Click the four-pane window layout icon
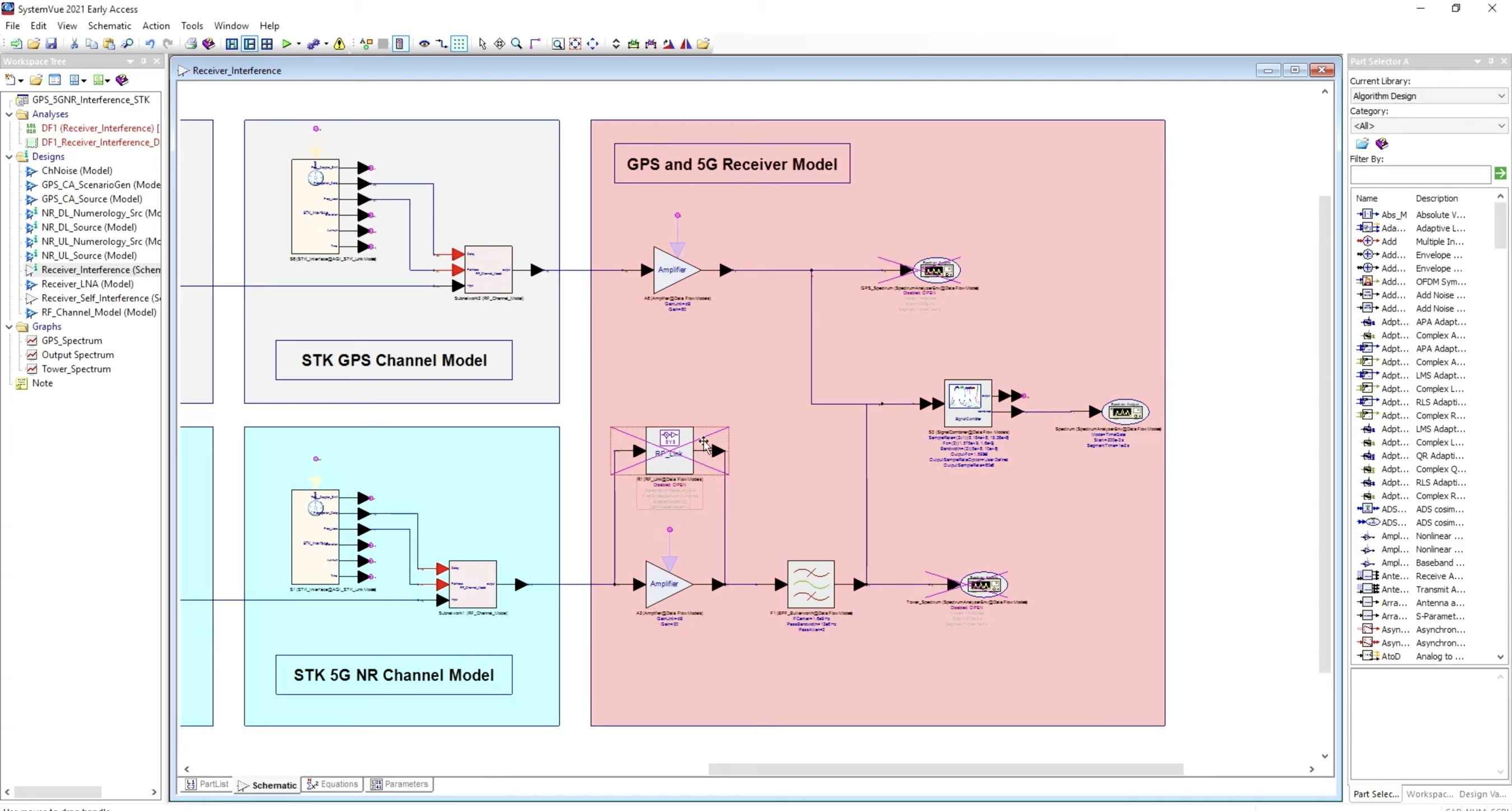Image resolution: width=1512 pixels, height=811 pixels. click(267, 44)
